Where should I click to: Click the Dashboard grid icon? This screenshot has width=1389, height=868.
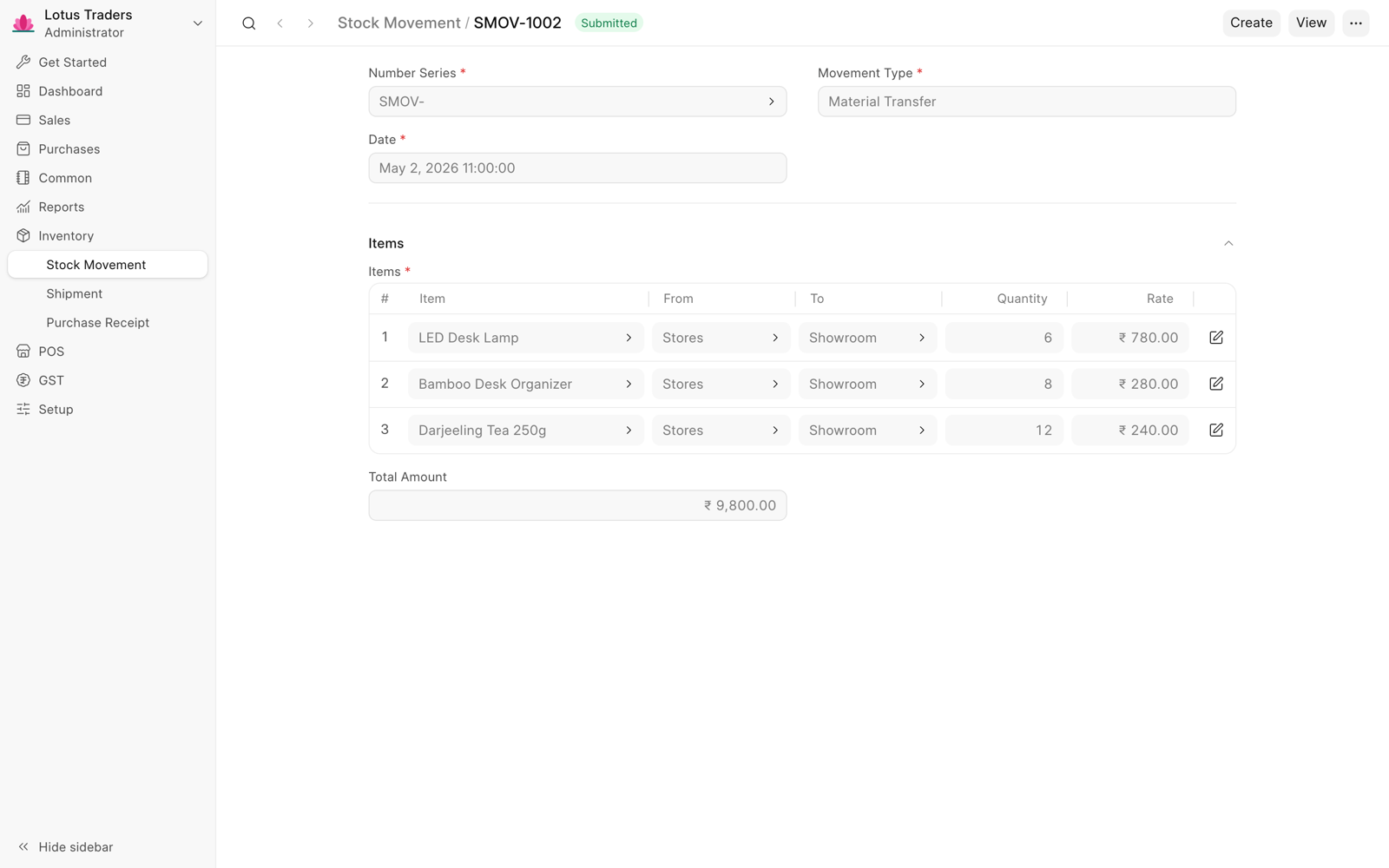click(x=23, y=91)
